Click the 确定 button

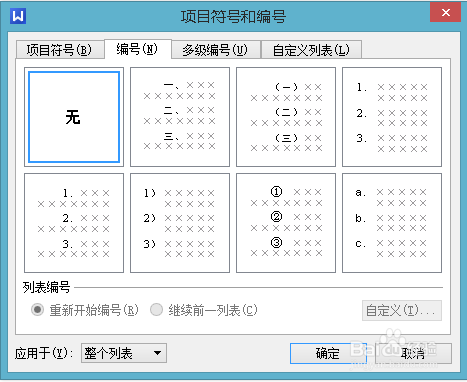tap(328, 353)
